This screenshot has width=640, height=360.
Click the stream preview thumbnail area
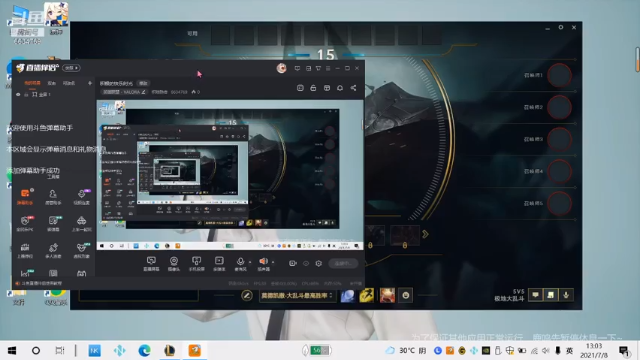(x=230, y=175)
